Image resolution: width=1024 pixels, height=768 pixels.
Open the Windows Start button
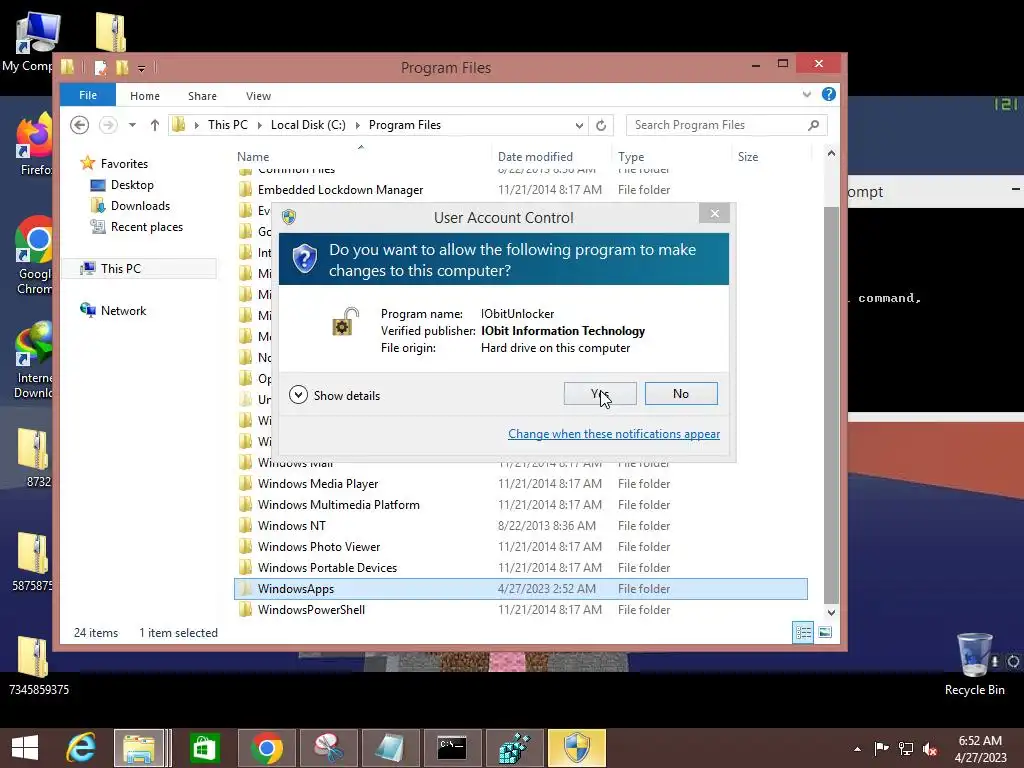point(25,748)
